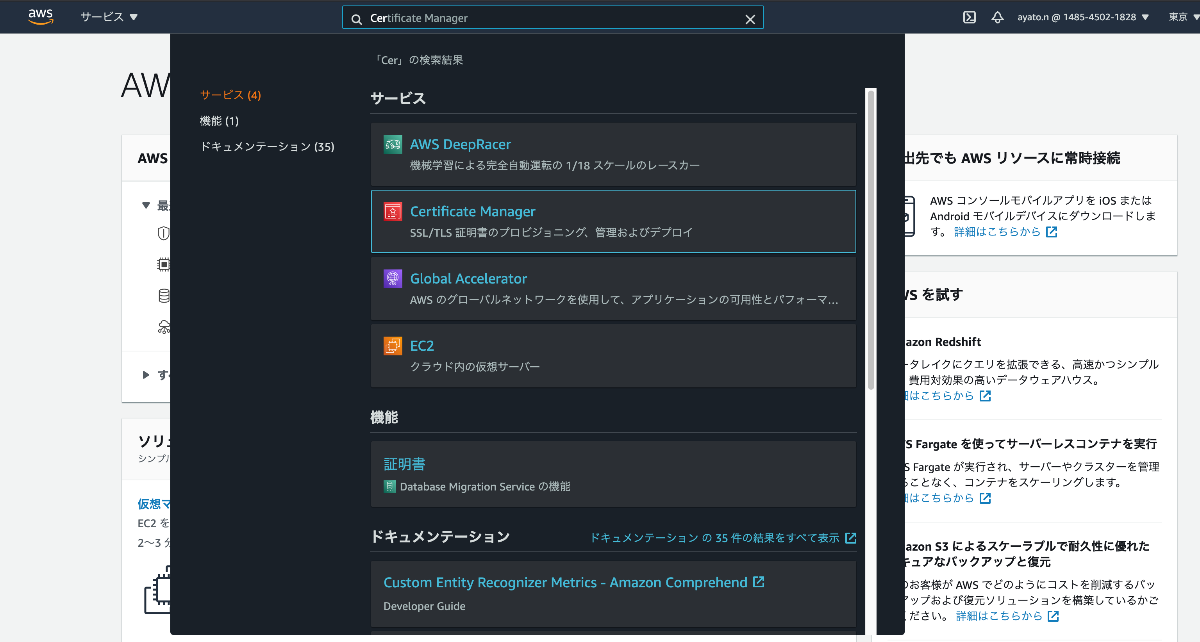Open the S3 詳細はこちらから link
This screenshot has width=1200, height=642.
pyautogui.click(x=999, y=616)
